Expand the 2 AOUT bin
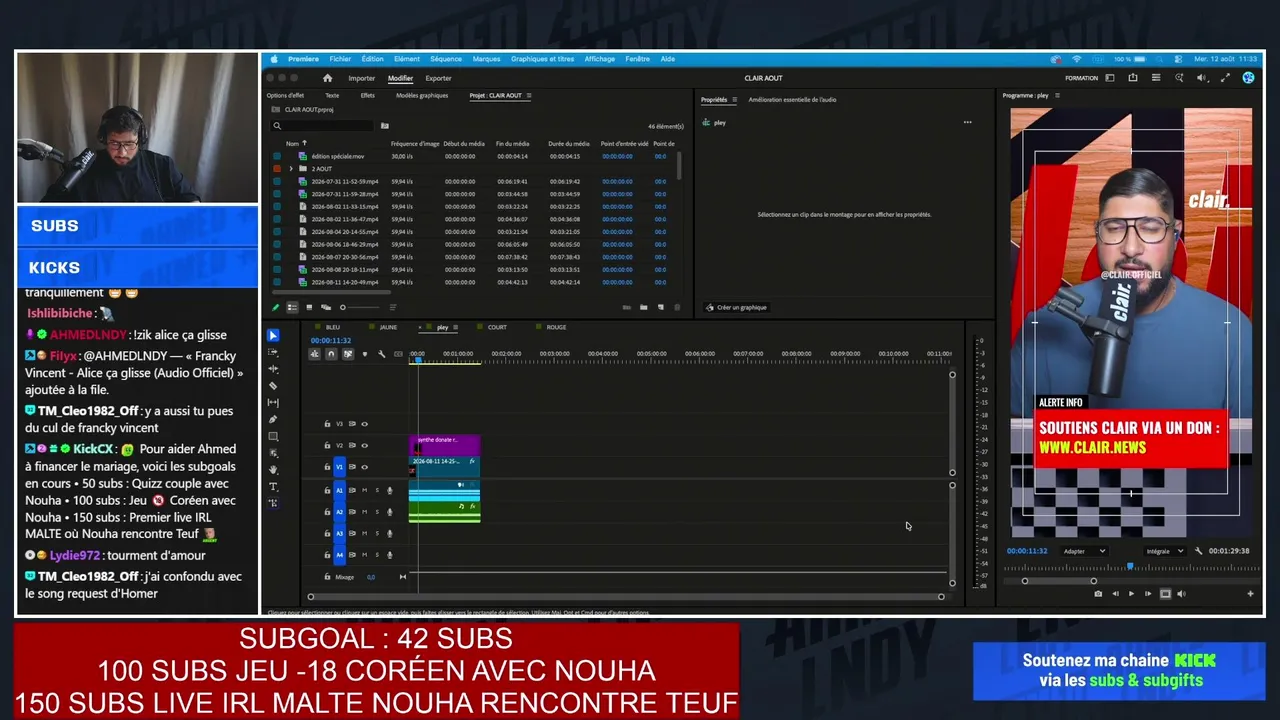The width and height of the screenshot is (1280, 720). coord(291,169)
